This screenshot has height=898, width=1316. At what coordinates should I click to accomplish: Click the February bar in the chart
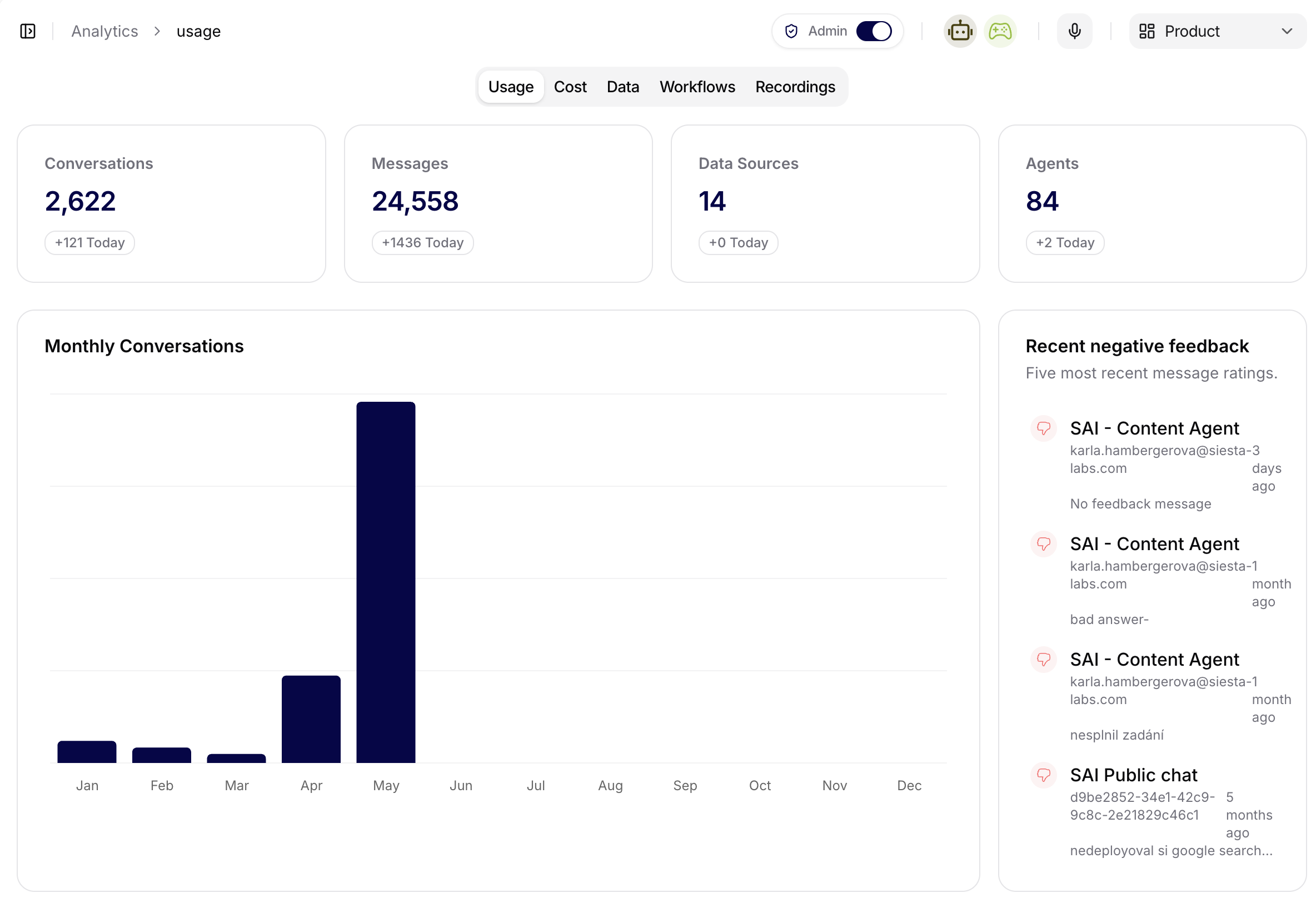pos(161,755)
